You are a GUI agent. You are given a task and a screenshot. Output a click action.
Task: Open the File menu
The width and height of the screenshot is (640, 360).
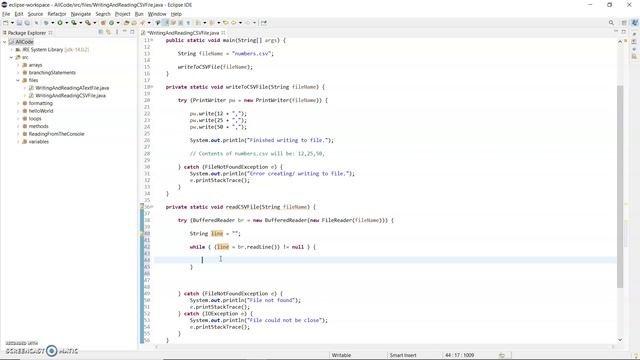(6, 14)
